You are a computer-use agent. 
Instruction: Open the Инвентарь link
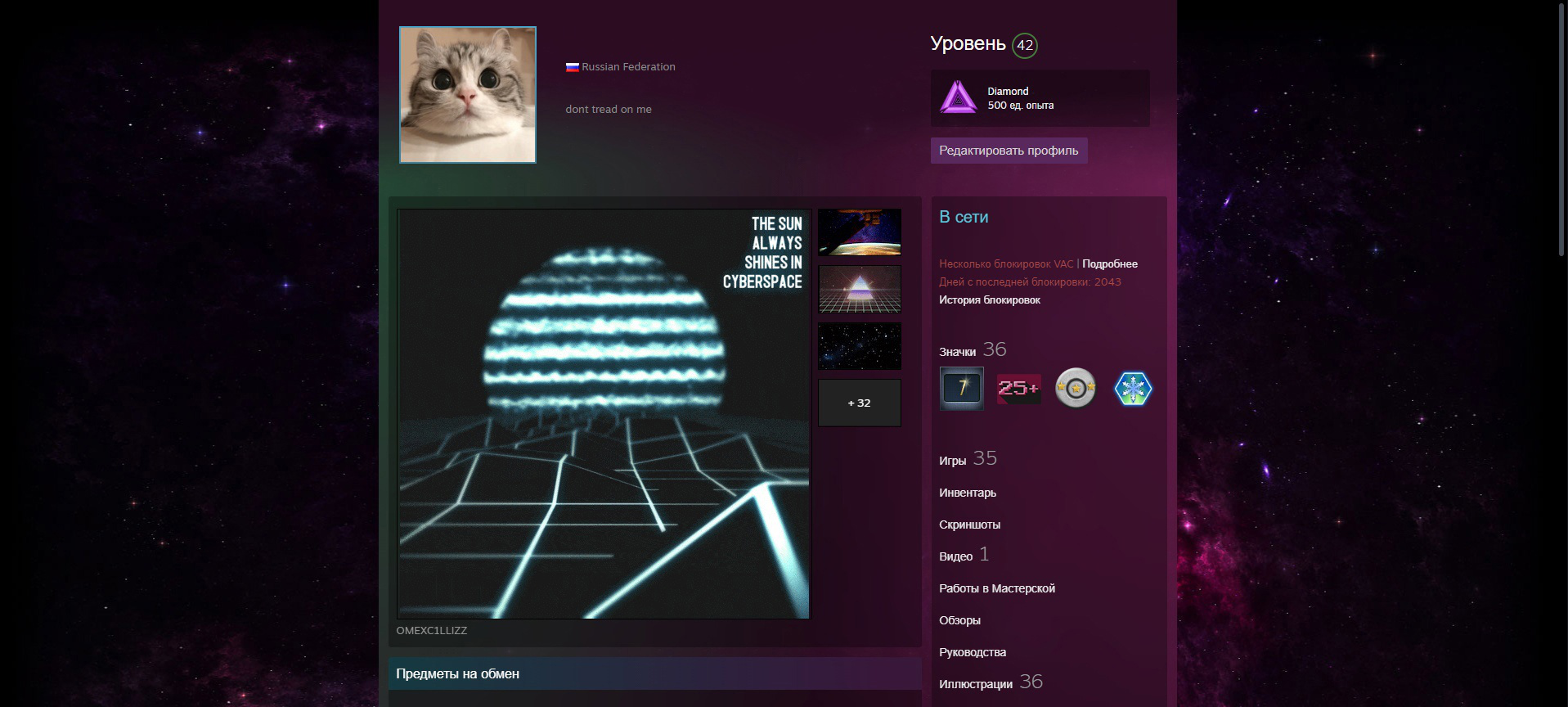point(968,493)
